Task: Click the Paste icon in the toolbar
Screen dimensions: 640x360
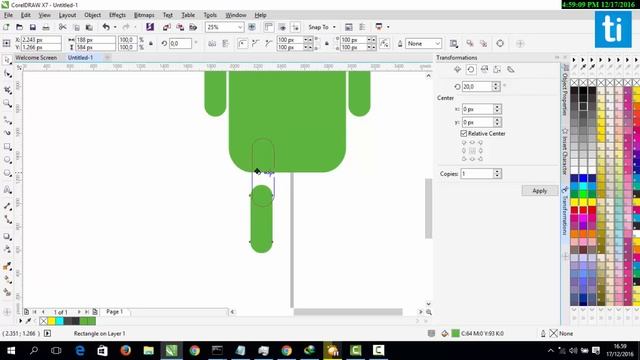Action: (89, 27)
